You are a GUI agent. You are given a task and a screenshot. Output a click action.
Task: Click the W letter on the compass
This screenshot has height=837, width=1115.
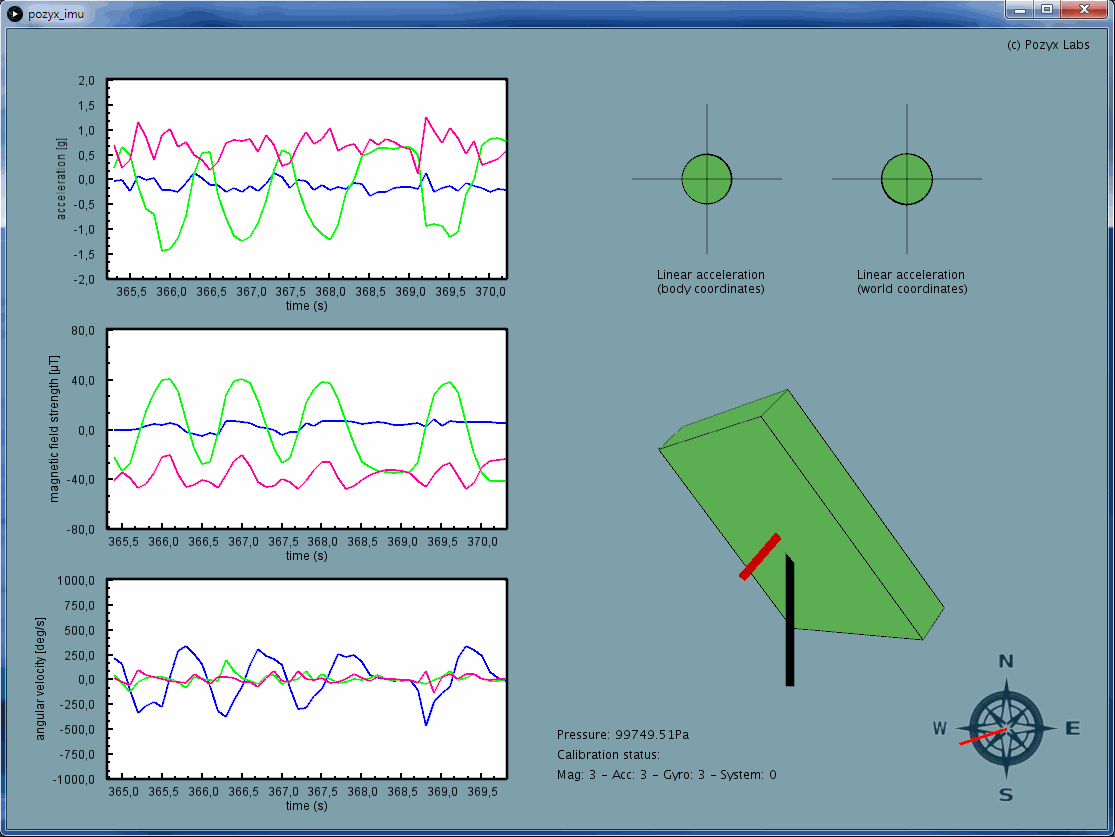tap(939, 728)
